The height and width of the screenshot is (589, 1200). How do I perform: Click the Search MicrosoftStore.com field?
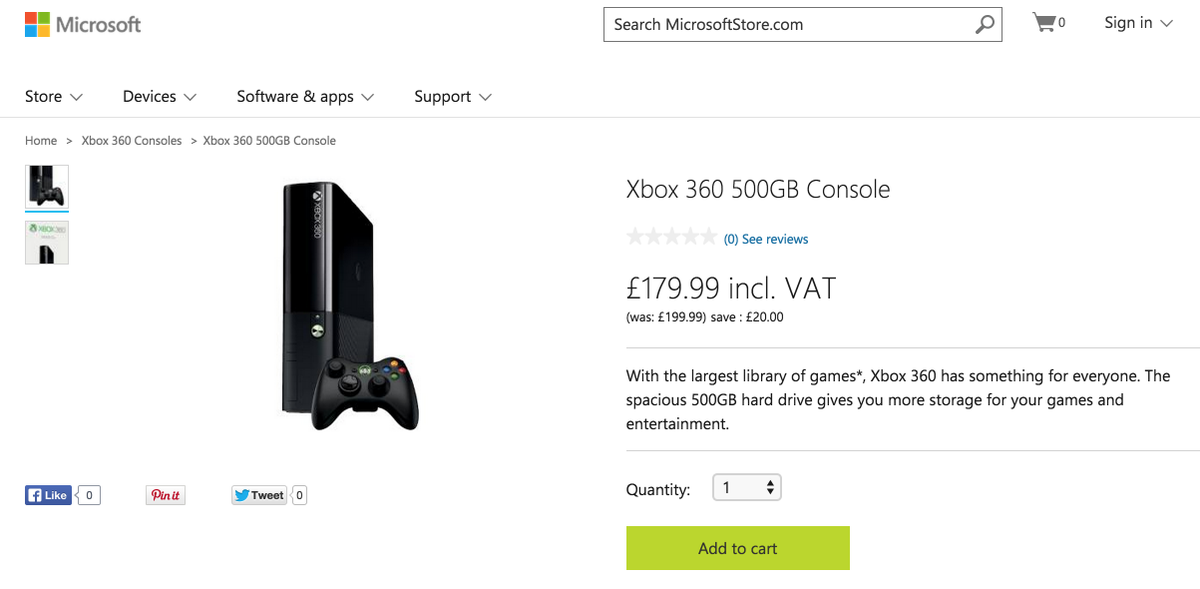pyautogui.click(x=788, y=24)
